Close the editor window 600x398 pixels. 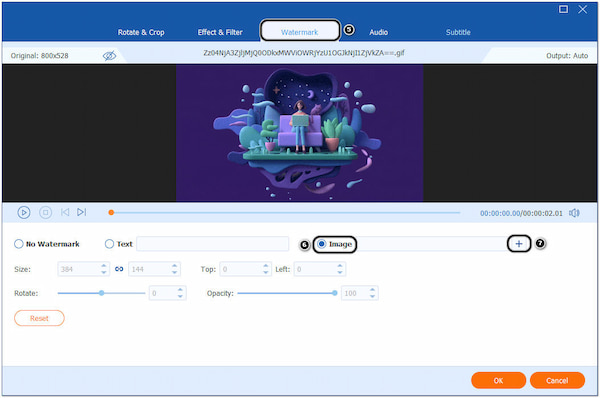click(582, 9)
